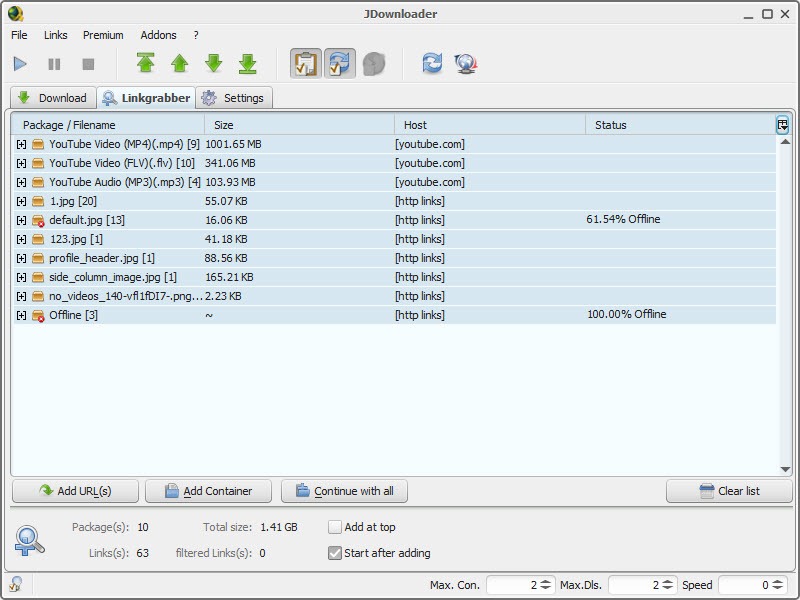Open the Premium menu

[103, 35]
